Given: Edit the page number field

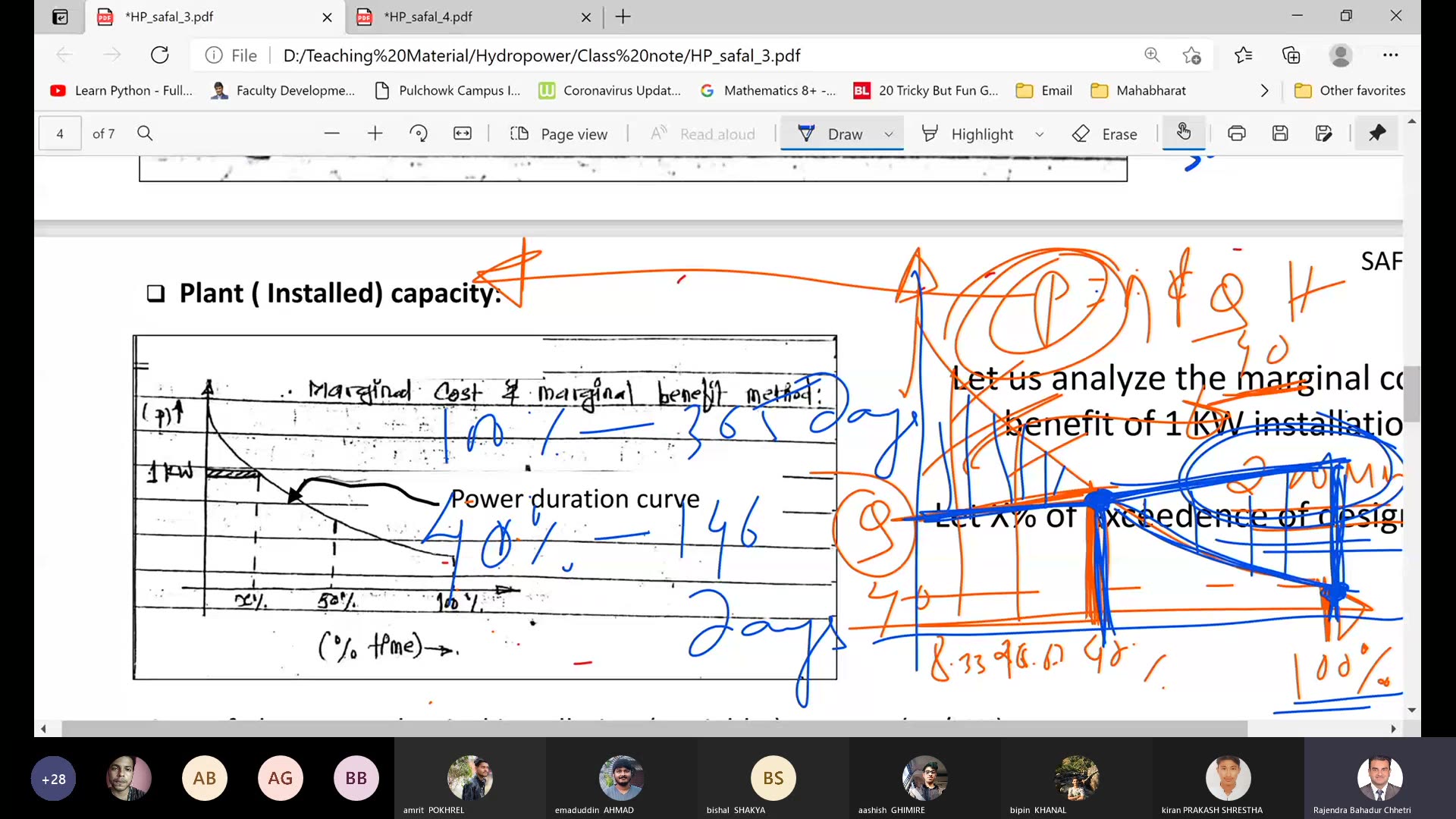Looking at the screenshot, I should 59,133.
